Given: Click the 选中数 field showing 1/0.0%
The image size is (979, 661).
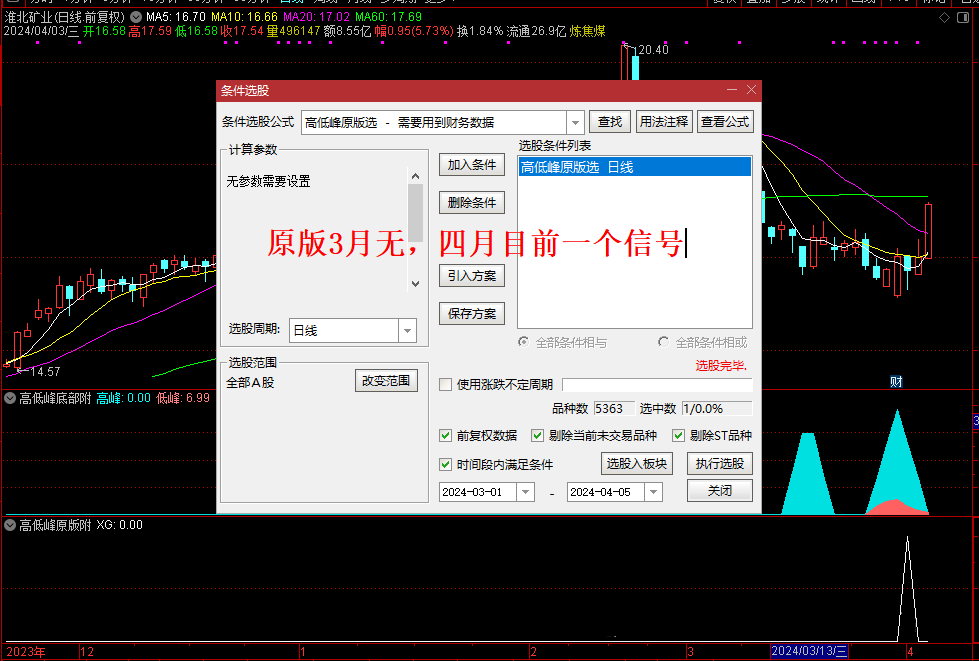Looking at the screenshot, I should [717, 409].
